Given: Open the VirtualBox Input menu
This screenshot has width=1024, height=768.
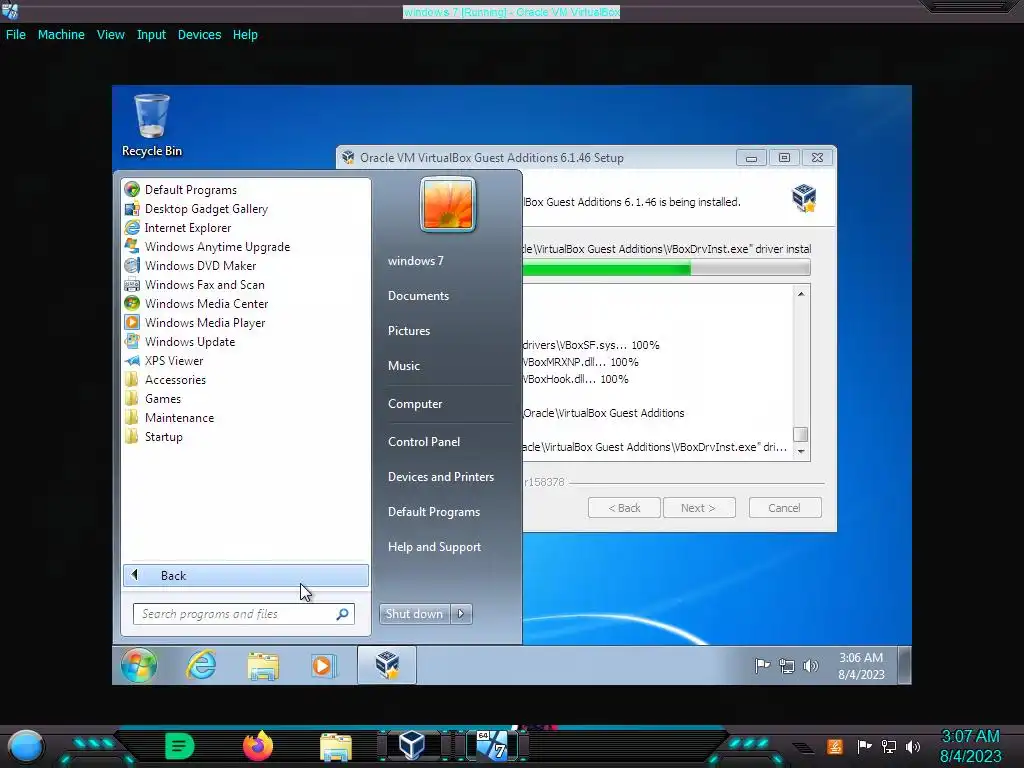Looking at the screenshot, I should (x=151, y=35).
